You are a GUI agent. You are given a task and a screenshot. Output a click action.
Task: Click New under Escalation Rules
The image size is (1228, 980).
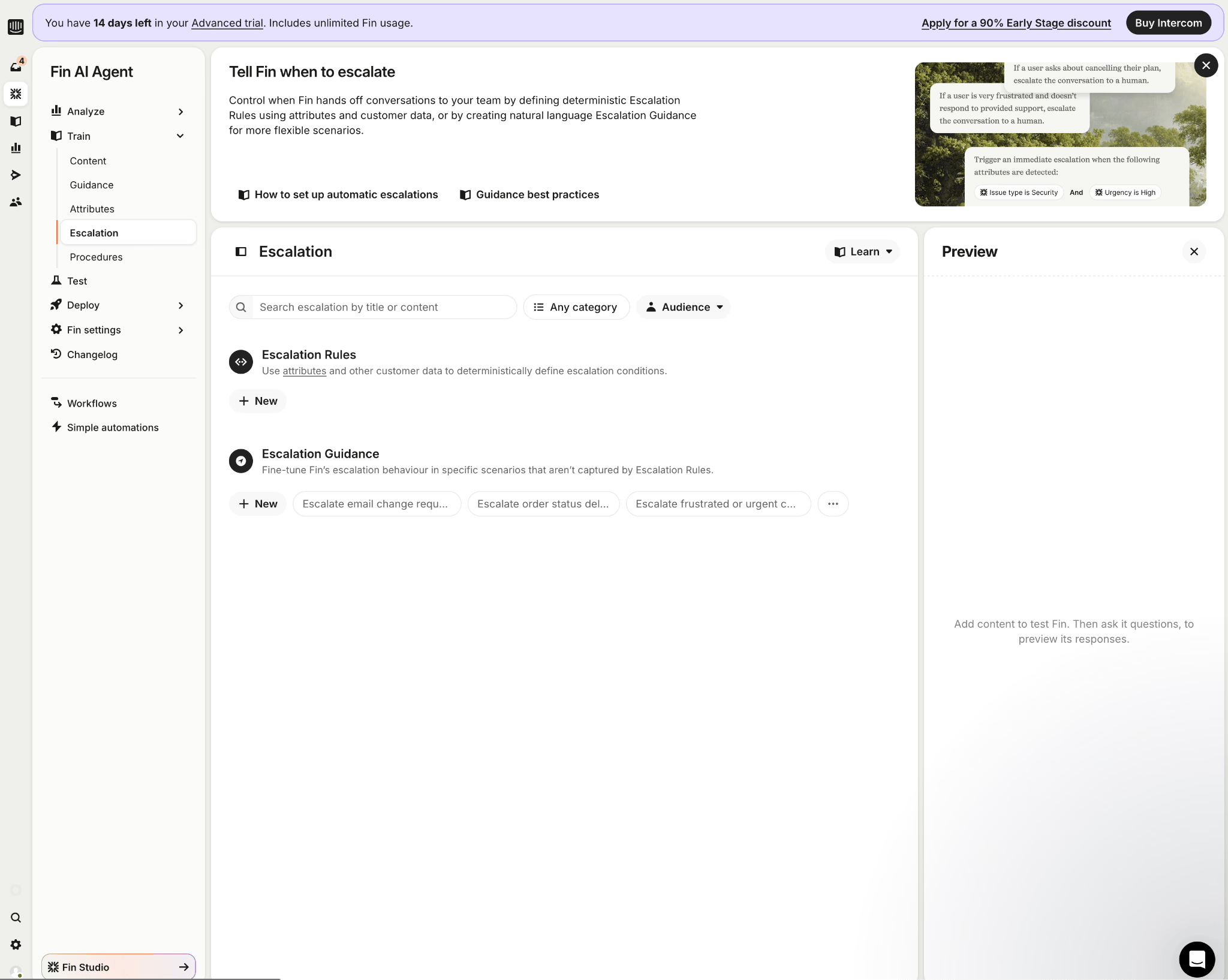[258, 401]
